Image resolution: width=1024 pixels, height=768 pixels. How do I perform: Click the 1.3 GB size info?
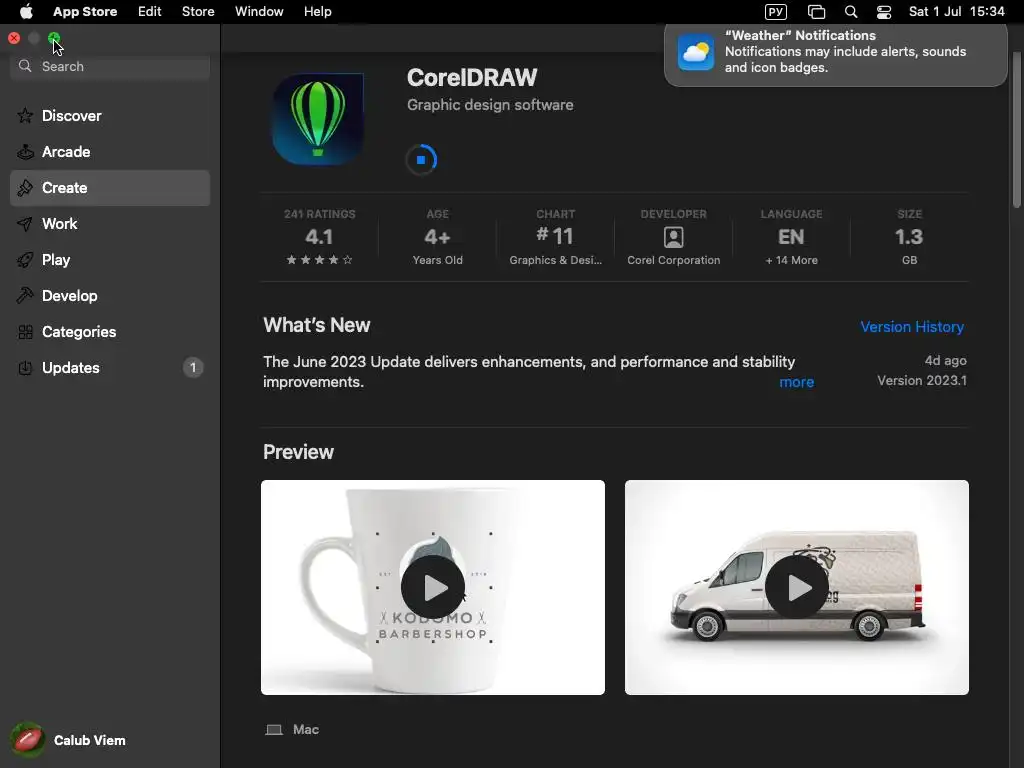coord(909,236)
